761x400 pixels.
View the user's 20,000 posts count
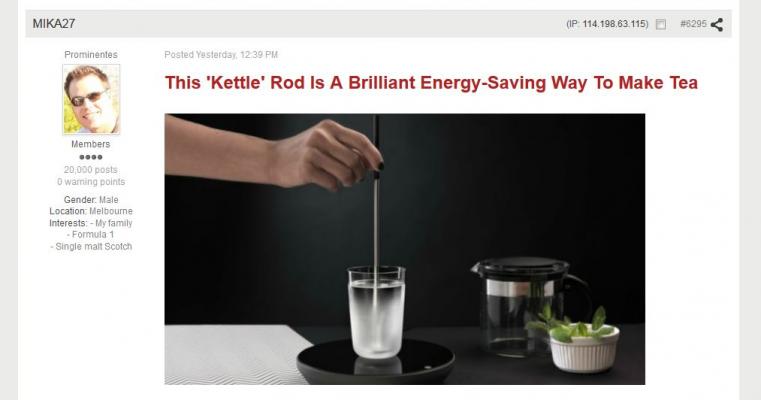91,169
